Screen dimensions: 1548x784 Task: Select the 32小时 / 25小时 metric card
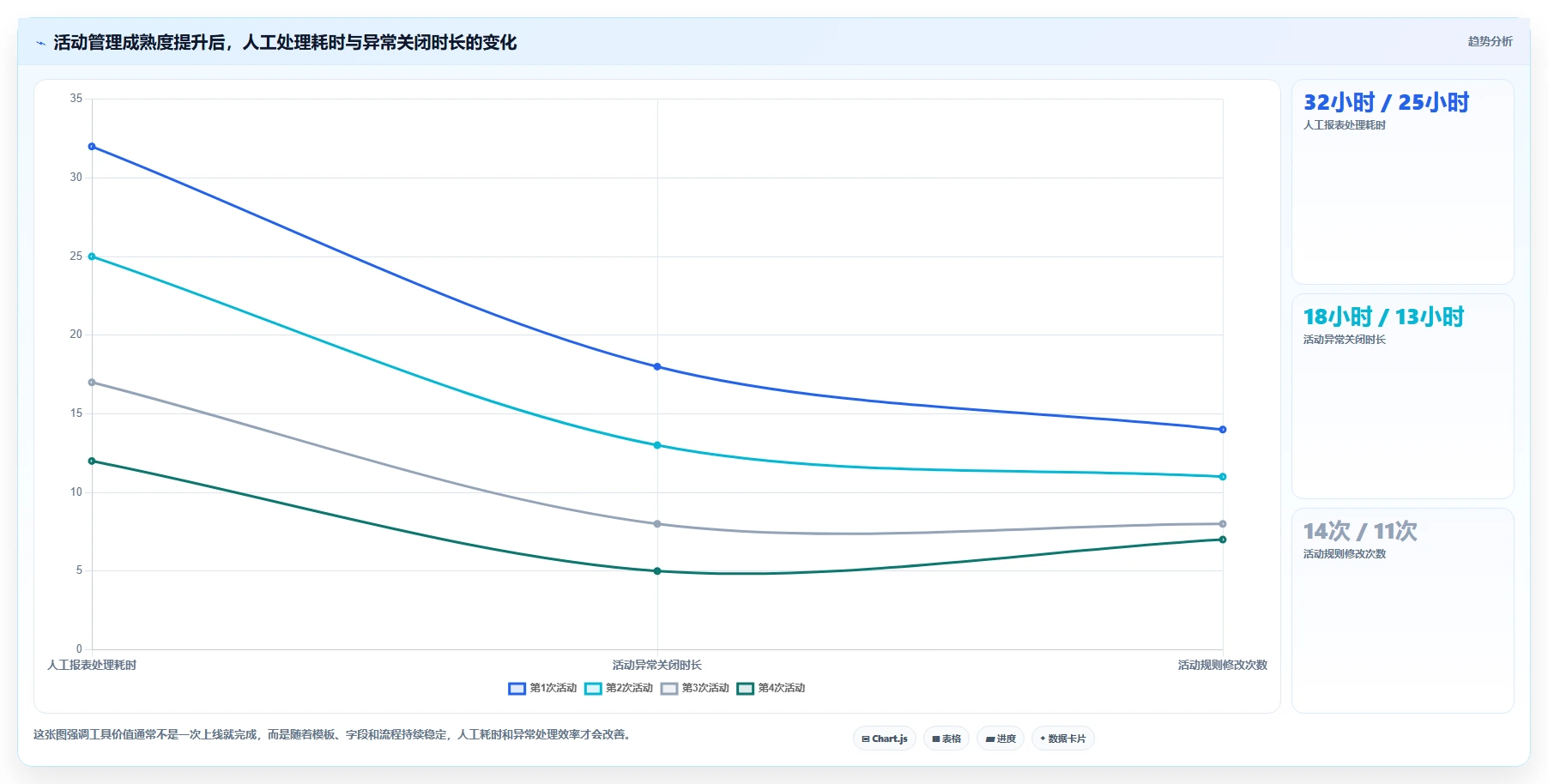(x=1403, y=182)
